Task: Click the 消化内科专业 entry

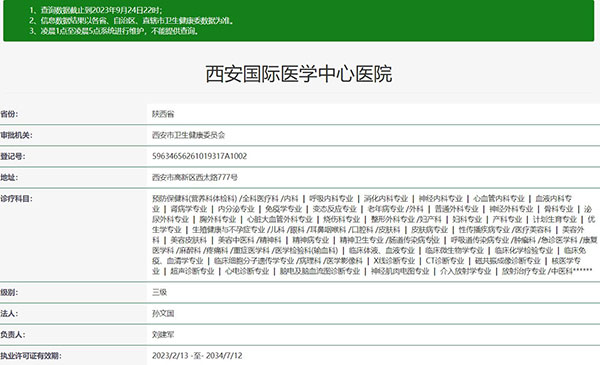Action: coord(386,199)
